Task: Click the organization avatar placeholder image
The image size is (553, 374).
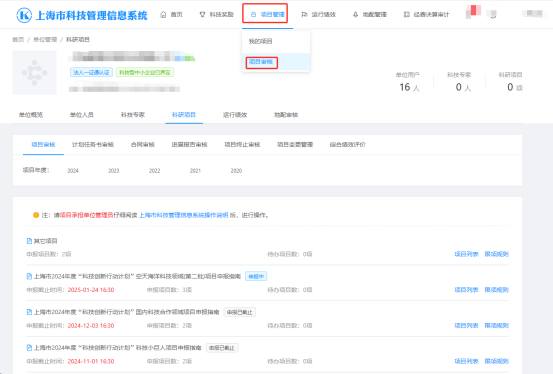Action: (35, 73)
